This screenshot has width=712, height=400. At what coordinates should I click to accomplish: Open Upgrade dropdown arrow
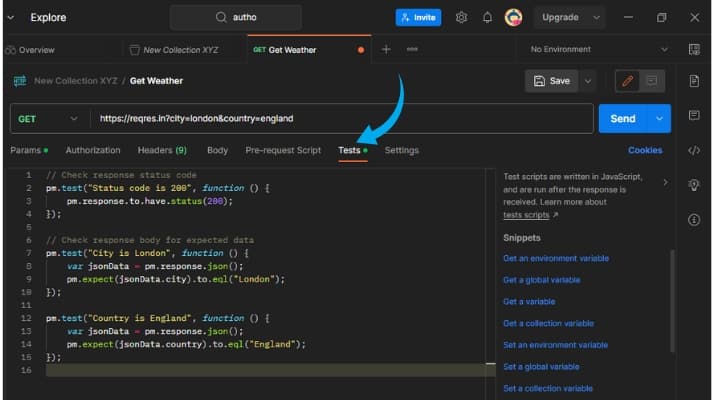point(596,18)
